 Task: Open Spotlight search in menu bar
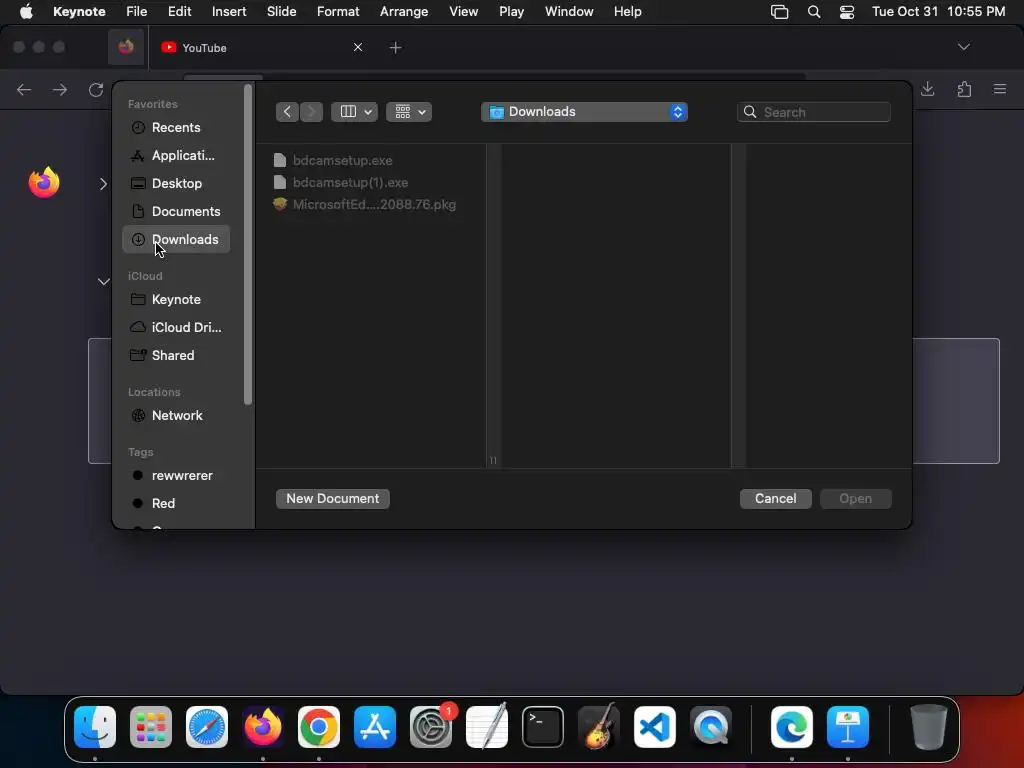pos(814,12)
